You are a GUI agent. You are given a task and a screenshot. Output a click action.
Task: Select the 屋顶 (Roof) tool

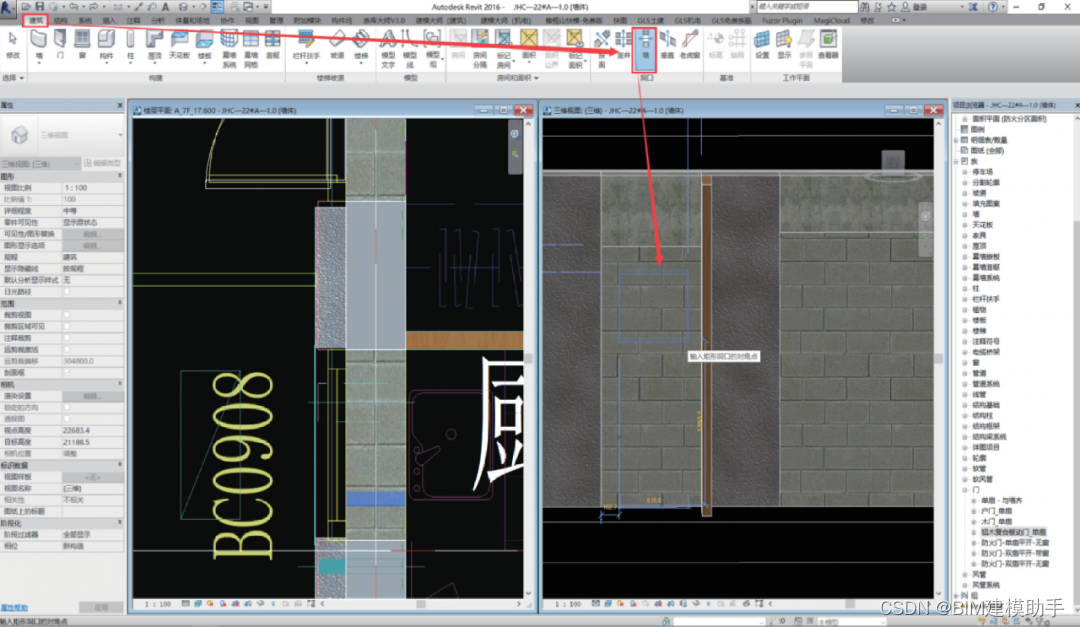[x=155, y=45]
